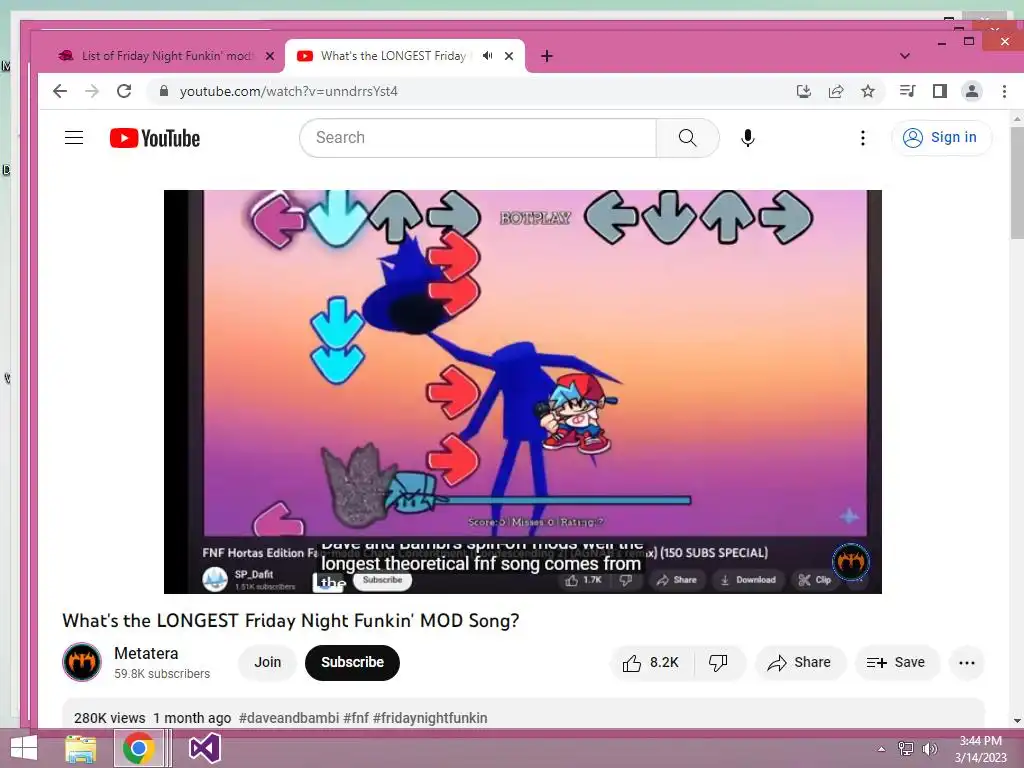The width and height of the screenshot is (1024, 768).
Task: Reload the current page
Action: click(124, 91)
